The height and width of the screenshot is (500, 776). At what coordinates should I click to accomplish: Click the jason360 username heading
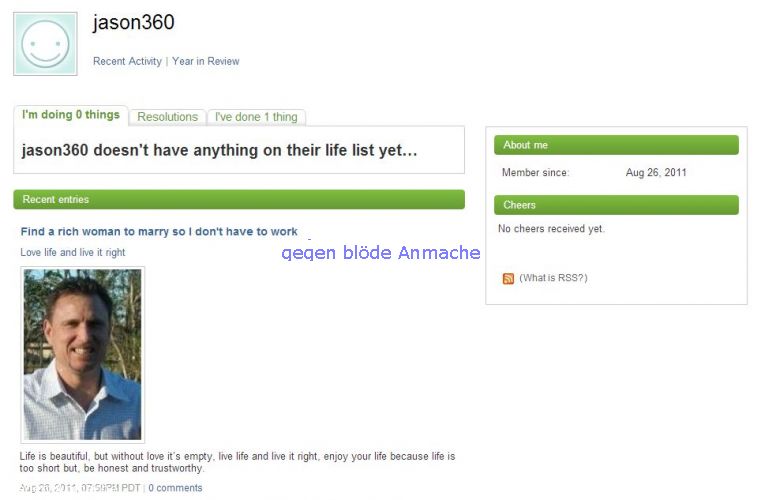133,22
